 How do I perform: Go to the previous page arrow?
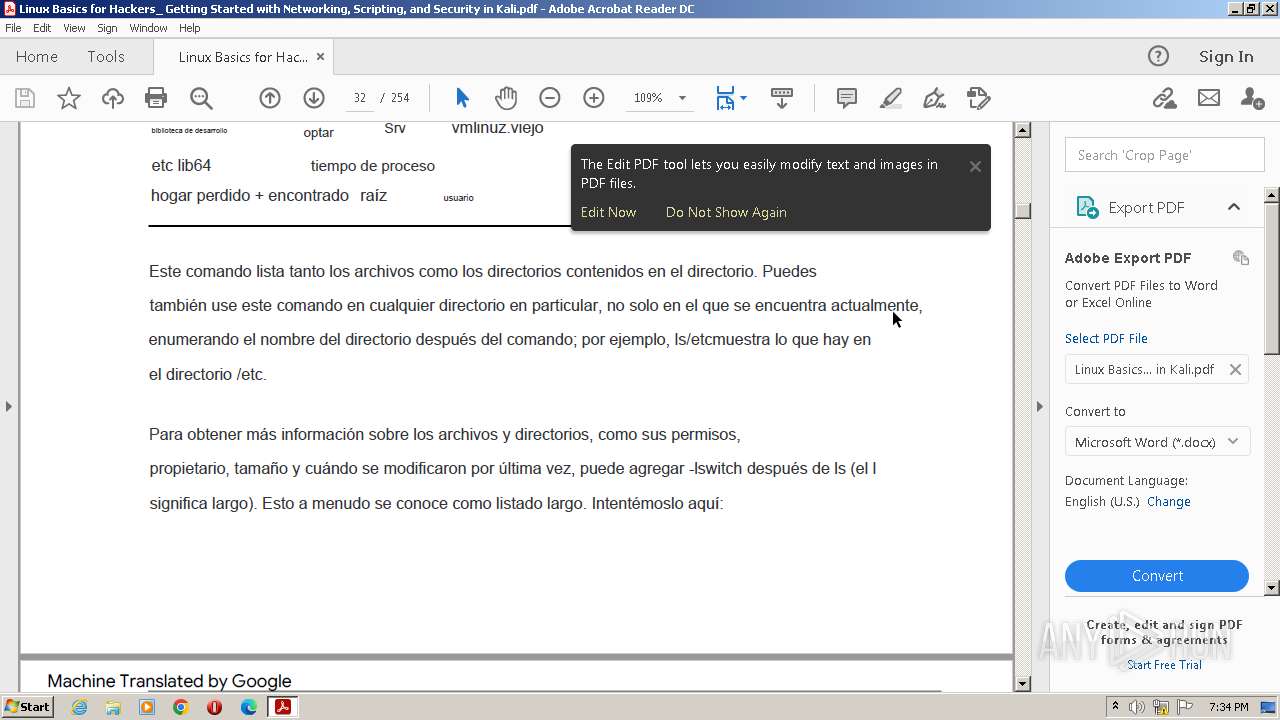coord(270,98)
